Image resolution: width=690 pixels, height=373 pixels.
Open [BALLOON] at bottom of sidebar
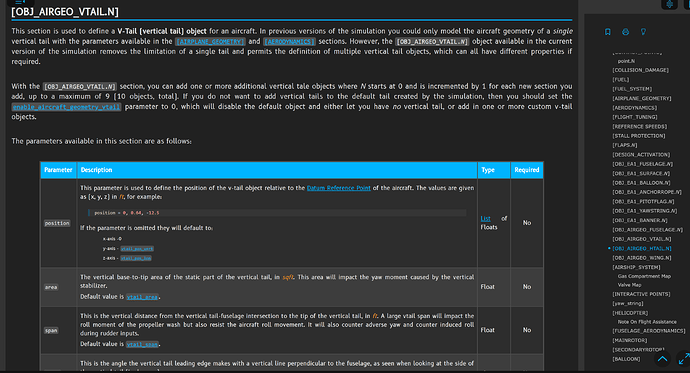(626, 359)
